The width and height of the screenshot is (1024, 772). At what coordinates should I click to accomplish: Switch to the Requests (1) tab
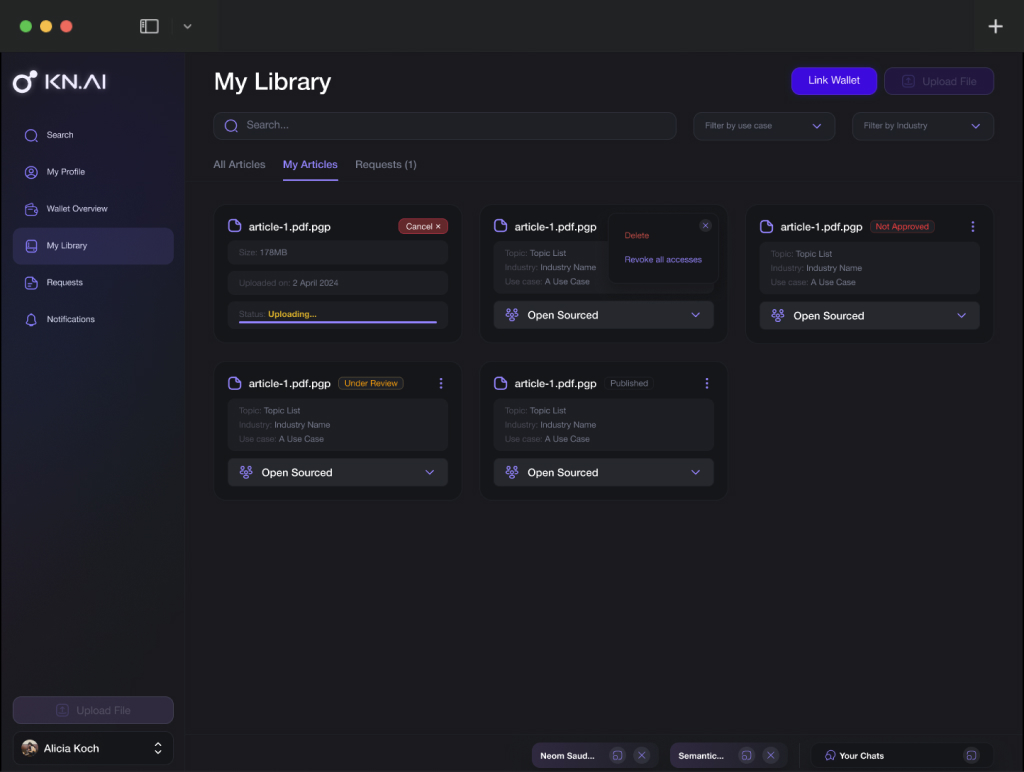point(385,165)
